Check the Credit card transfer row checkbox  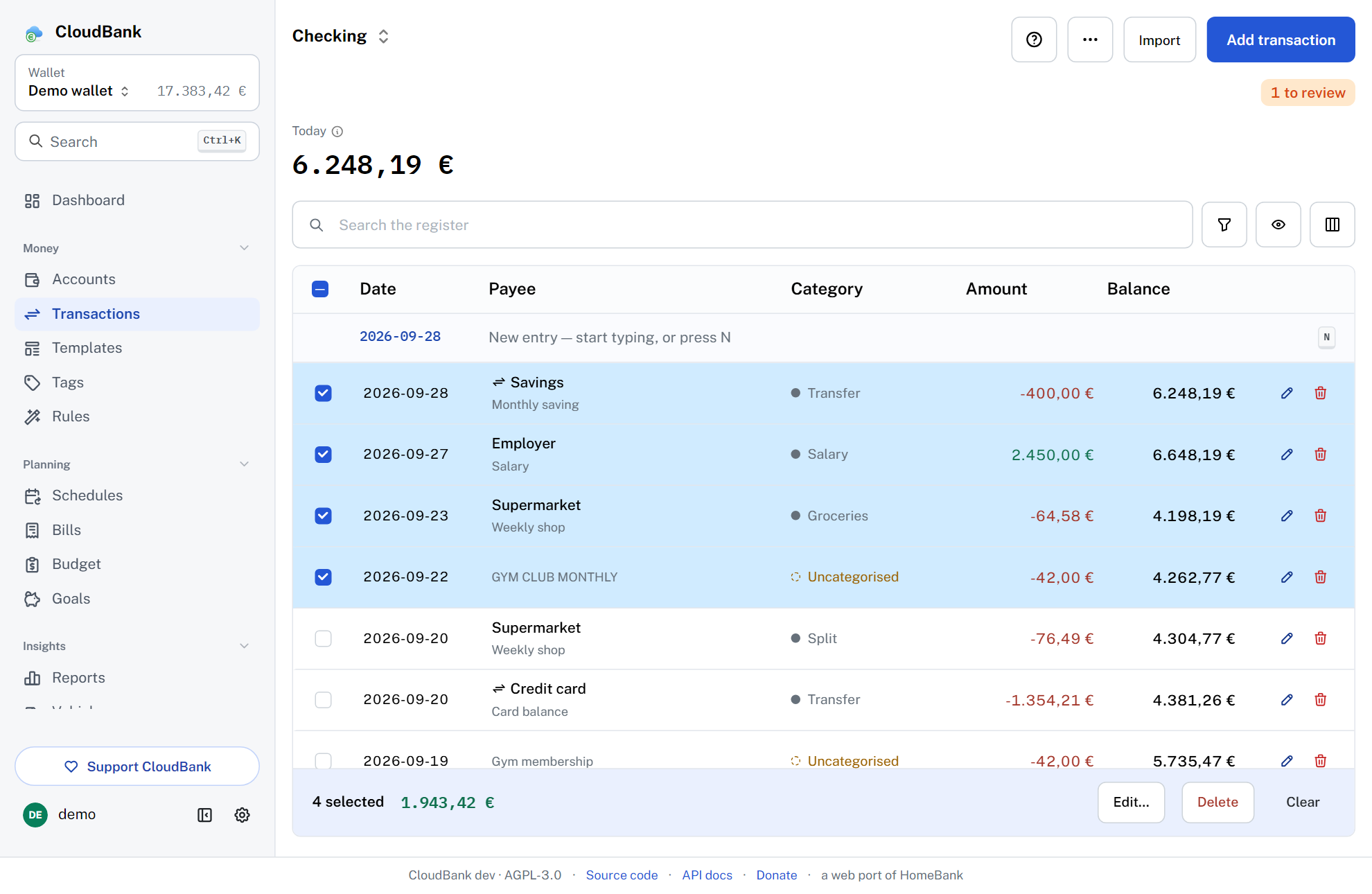323,699
